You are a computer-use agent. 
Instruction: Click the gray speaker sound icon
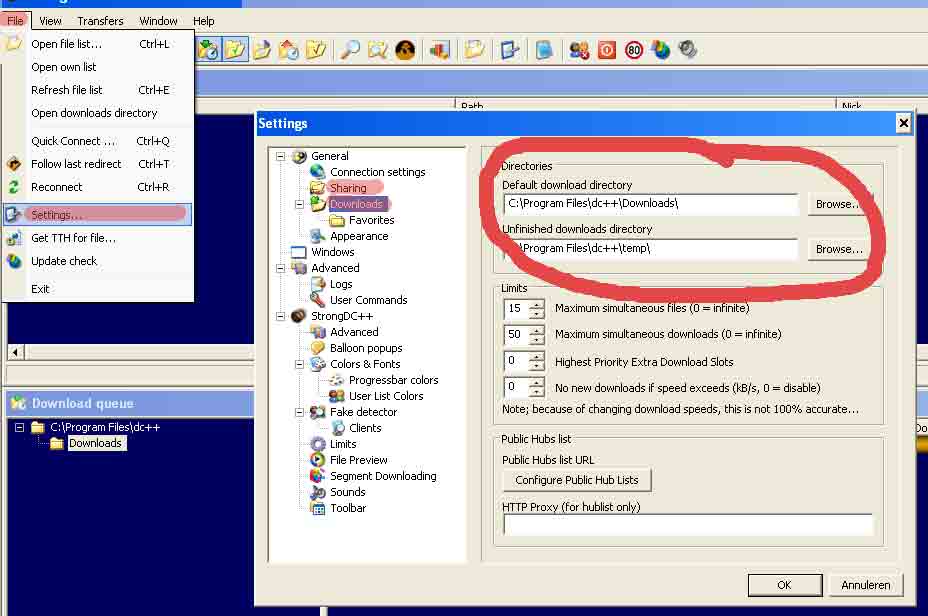coord(688,50)
